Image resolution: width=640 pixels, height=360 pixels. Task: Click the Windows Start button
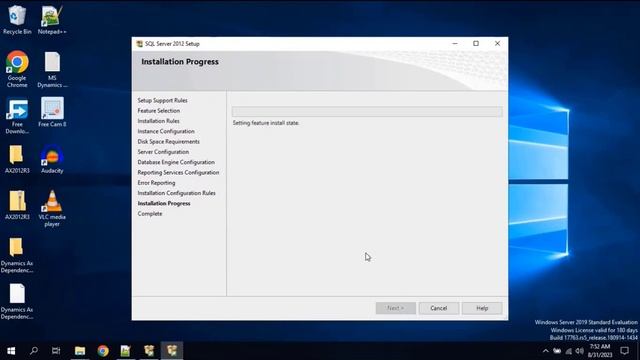pyautogui.click(x=11, y=351)
